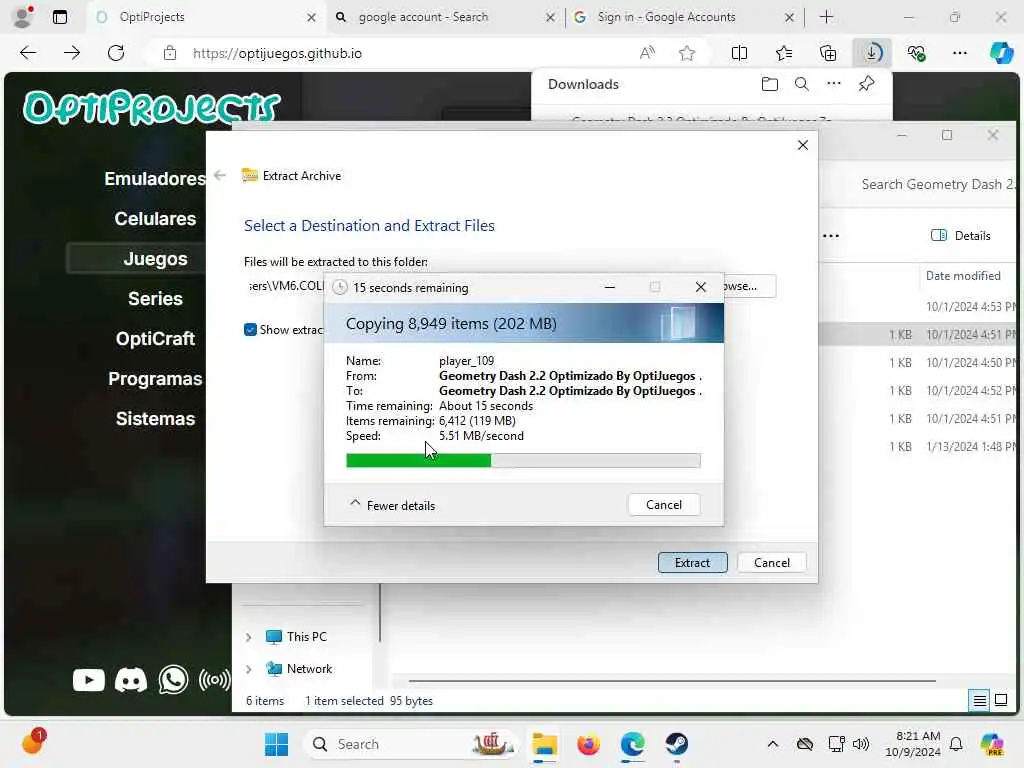1024x768 pixels.
Task: Open the Edge profile avatar
Action: pos(23,16)
